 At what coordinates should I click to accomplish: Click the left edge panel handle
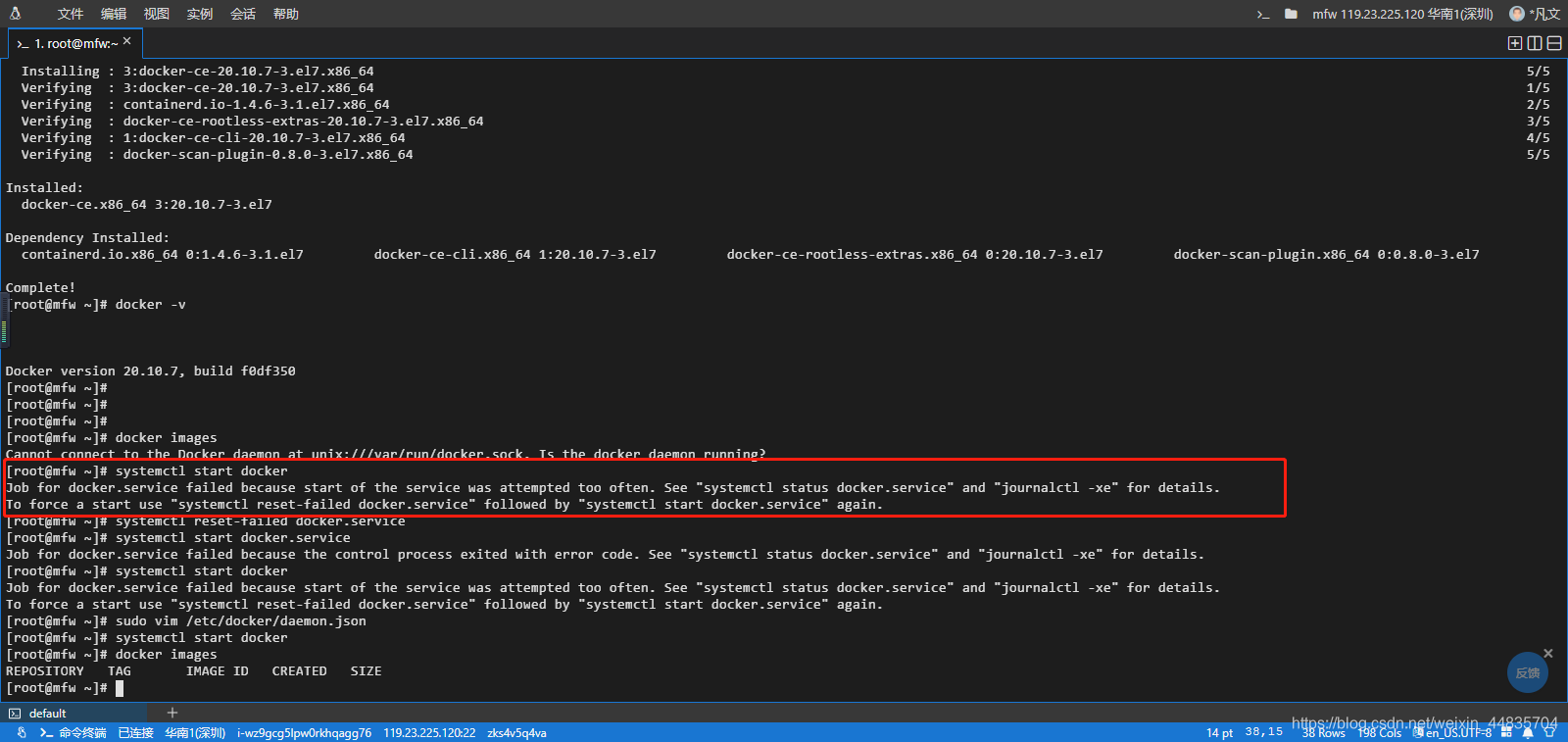point(4,321)
